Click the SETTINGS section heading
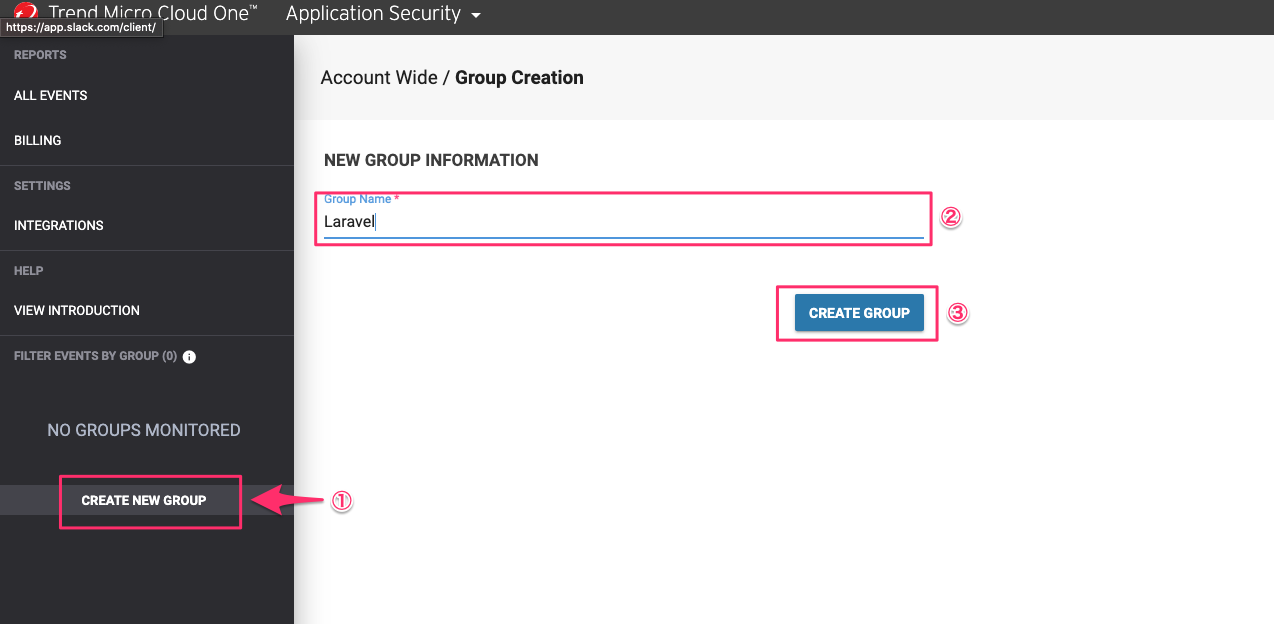The height and width of the screenshot is (624, 1274). 42,185
